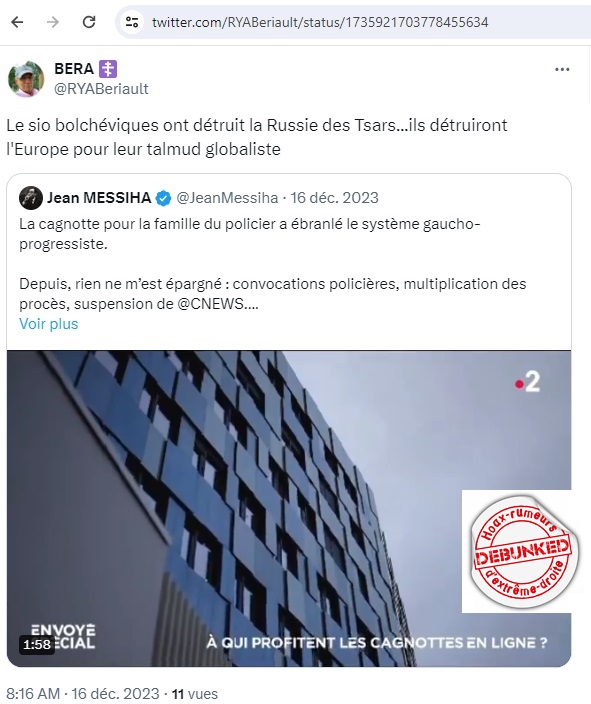Open BERA profile avatar picture
Viewport: 591px width, 704px height.
[26, 79]
